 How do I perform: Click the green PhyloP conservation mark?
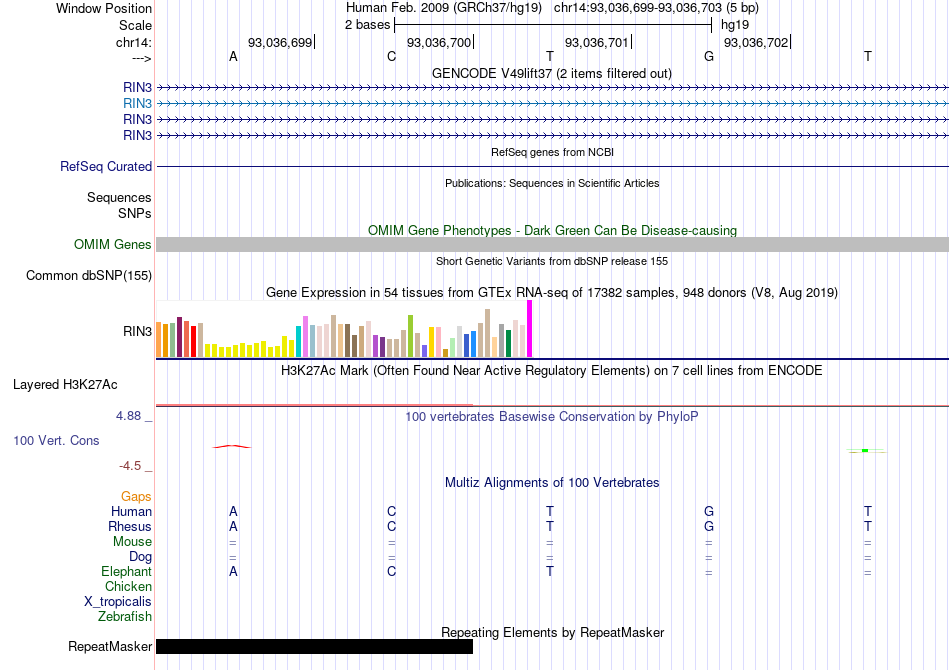(x=866, y=451)
